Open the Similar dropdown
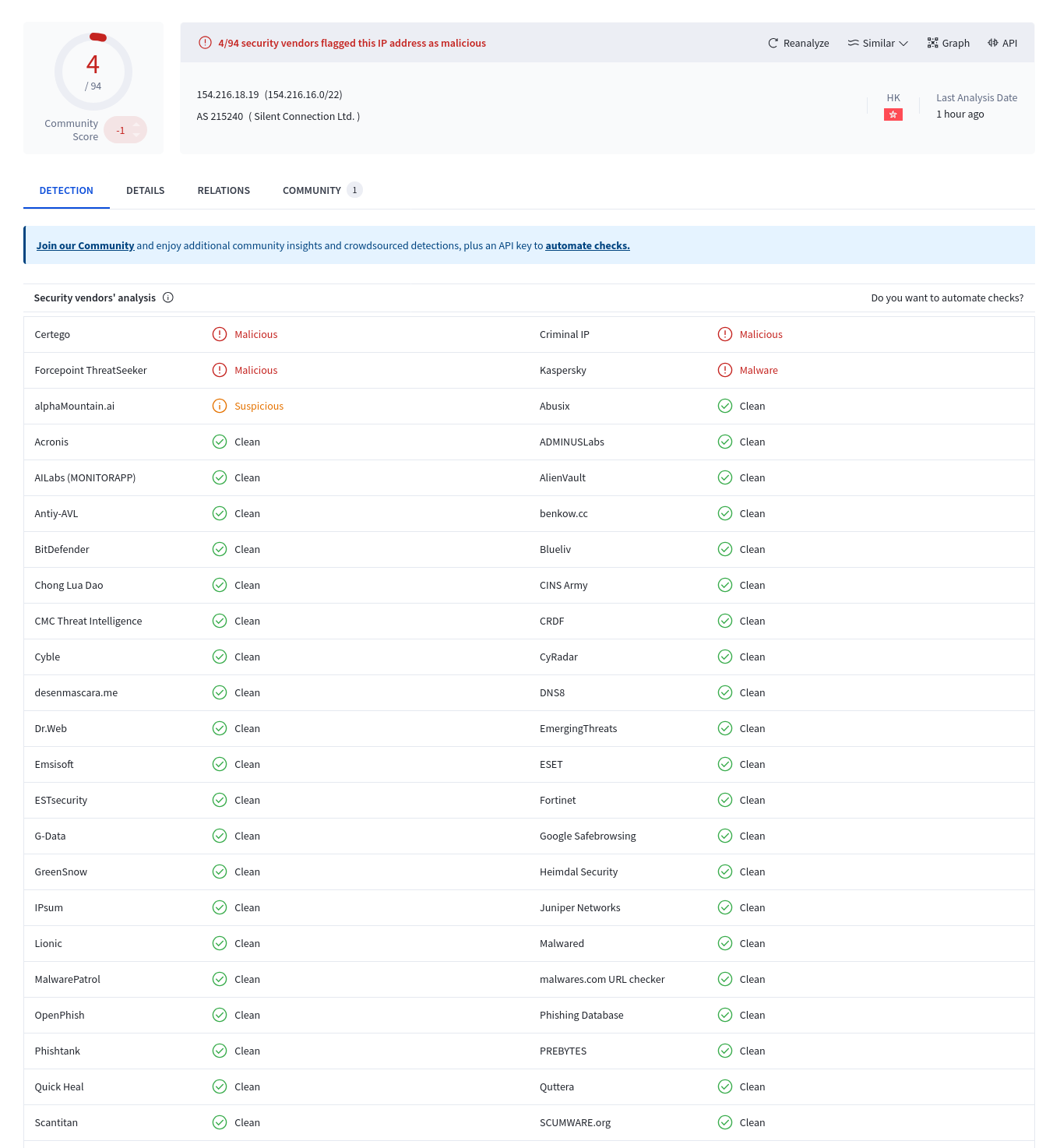The height and width of the screenshot is (1148, 1046). tap(878, 43)
